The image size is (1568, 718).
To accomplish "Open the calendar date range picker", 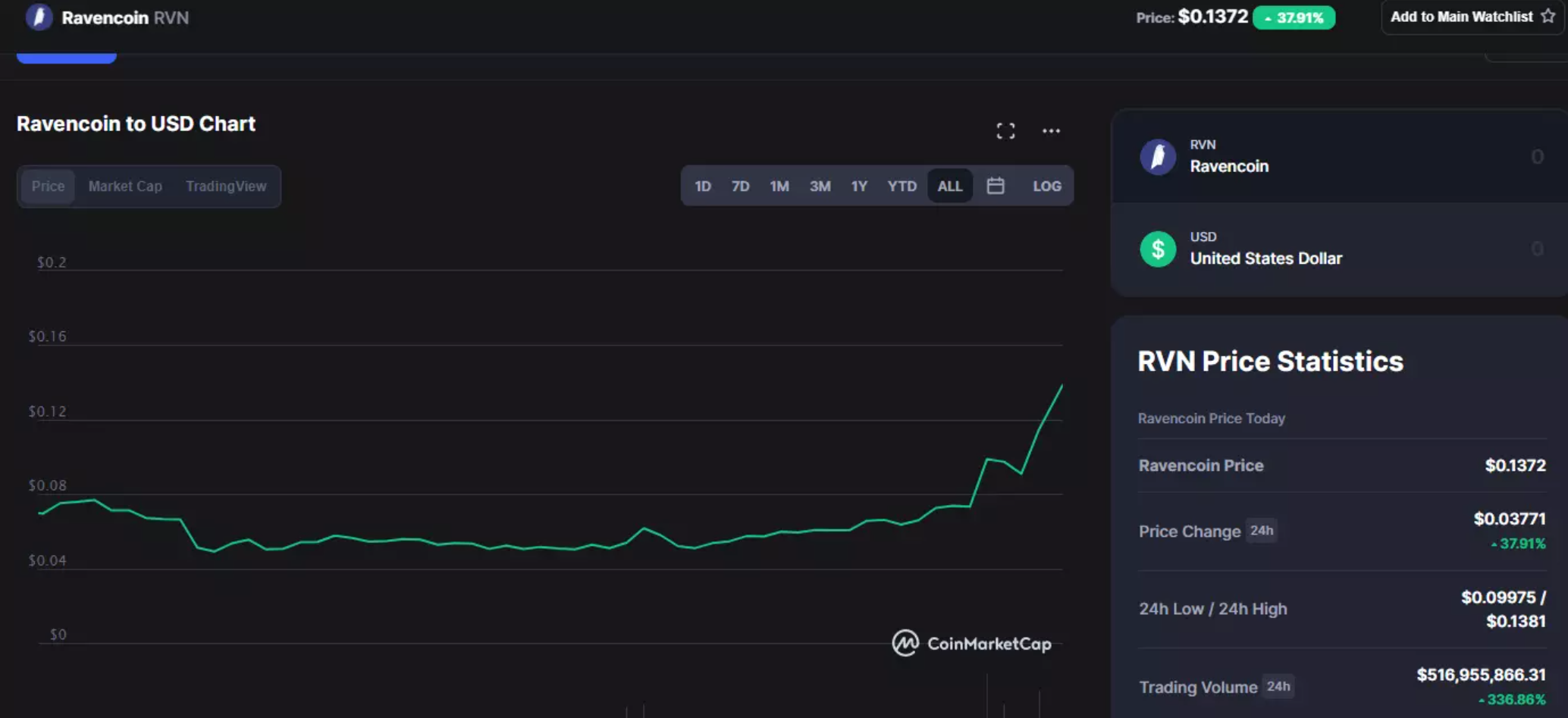I will point(996,186).
